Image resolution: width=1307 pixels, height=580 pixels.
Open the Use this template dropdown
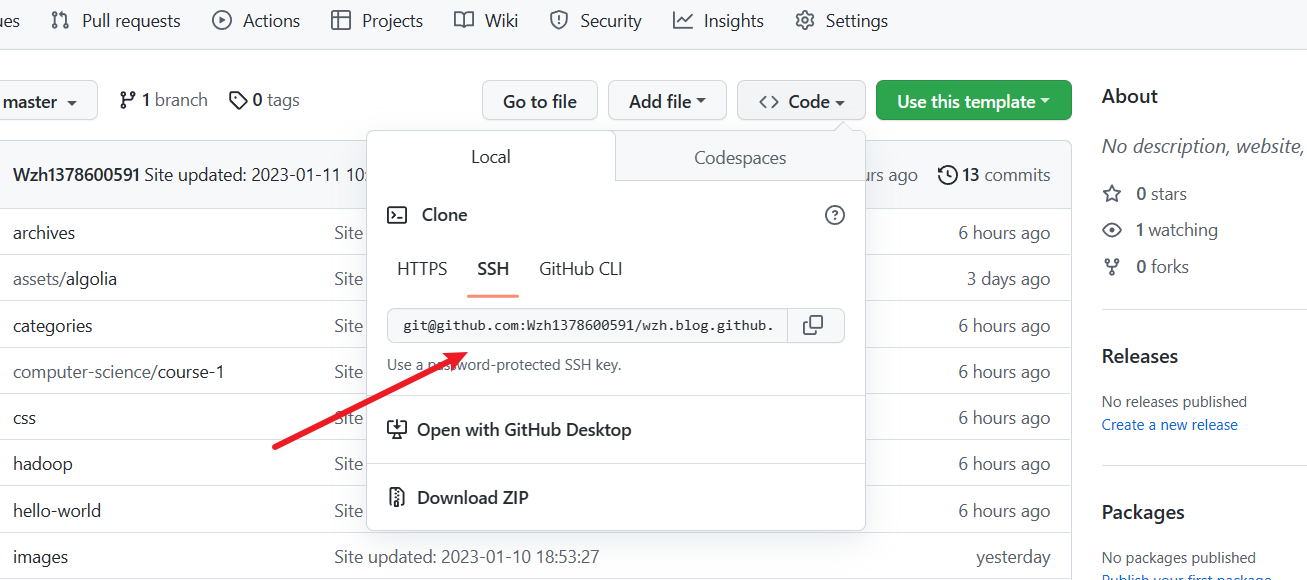tap(973, 101)
